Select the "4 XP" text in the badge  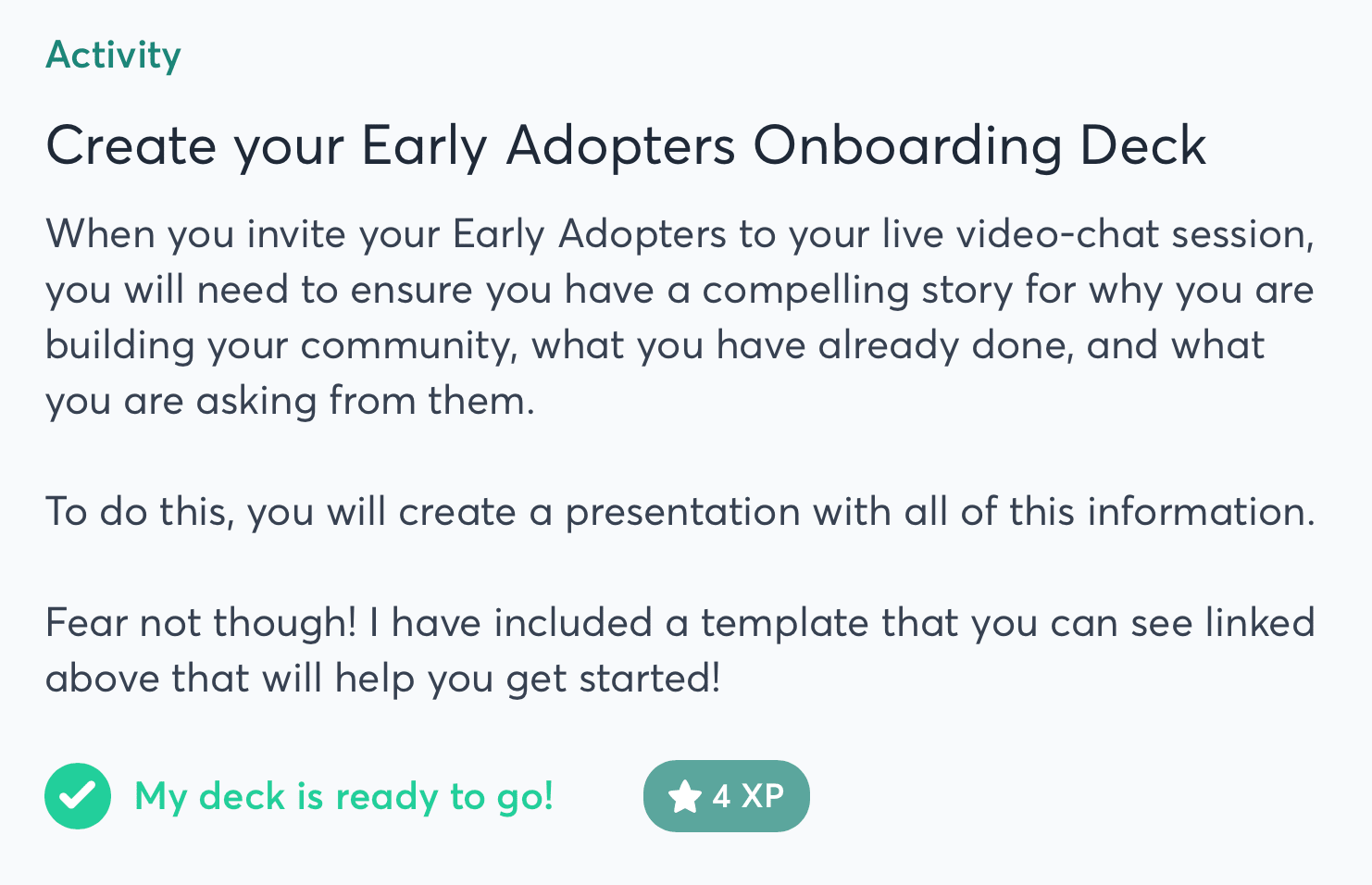pyautogui.click(x=748, y=796)
